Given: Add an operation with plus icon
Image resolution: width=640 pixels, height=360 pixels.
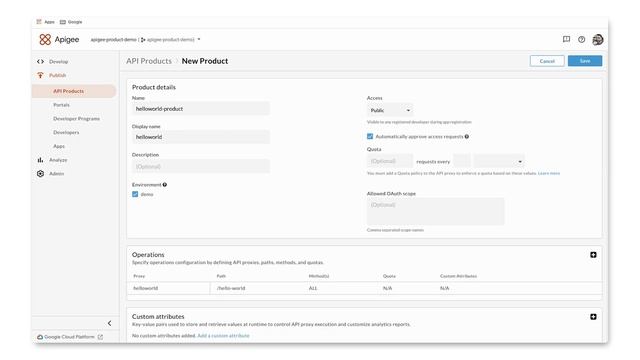Looking at the screenshot, I should (593, 255).
